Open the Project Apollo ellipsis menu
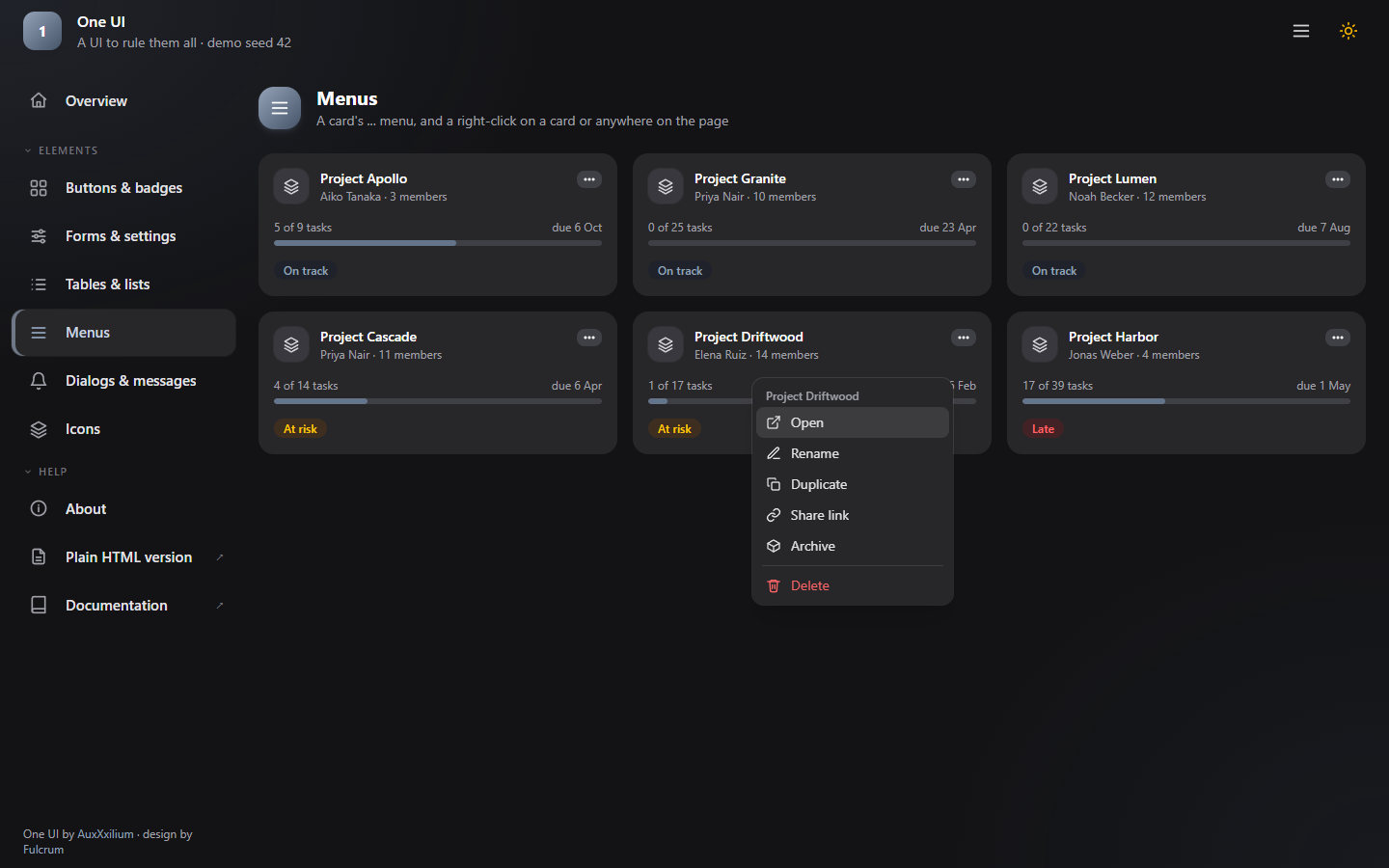The height and width of the screenshot is (868, 1389). 589,179
